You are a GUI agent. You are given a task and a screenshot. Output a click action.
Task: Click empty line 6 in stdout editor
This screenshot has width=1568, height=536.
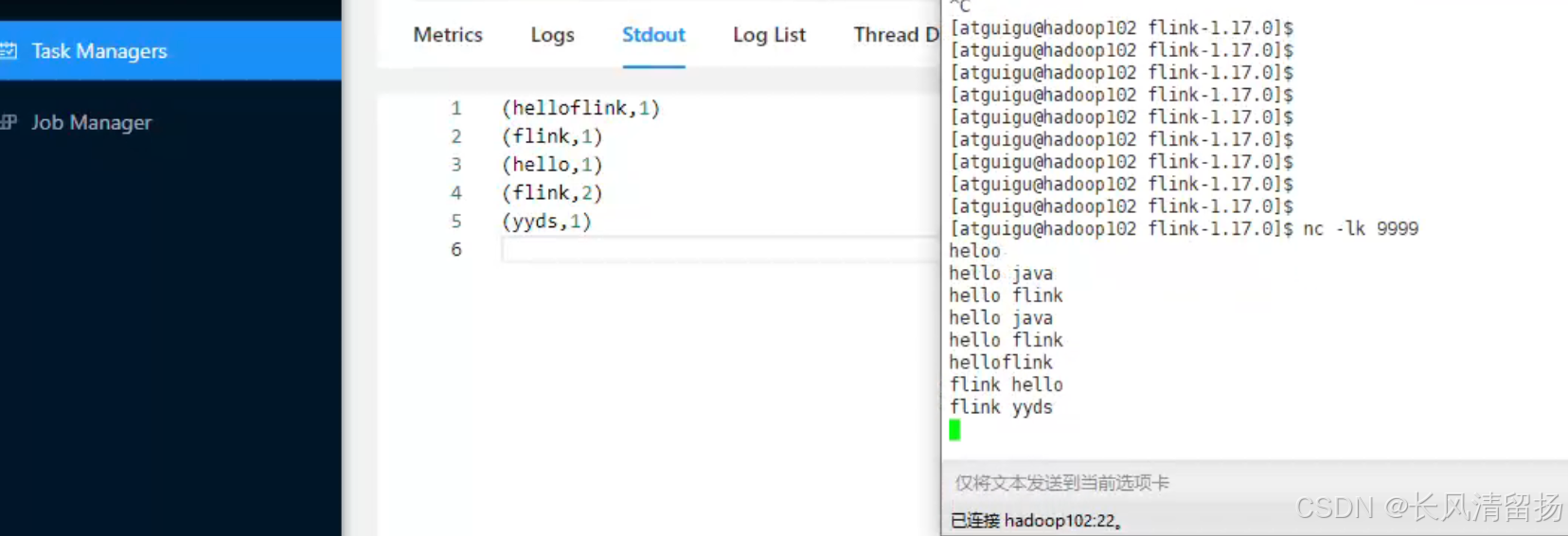720,250
